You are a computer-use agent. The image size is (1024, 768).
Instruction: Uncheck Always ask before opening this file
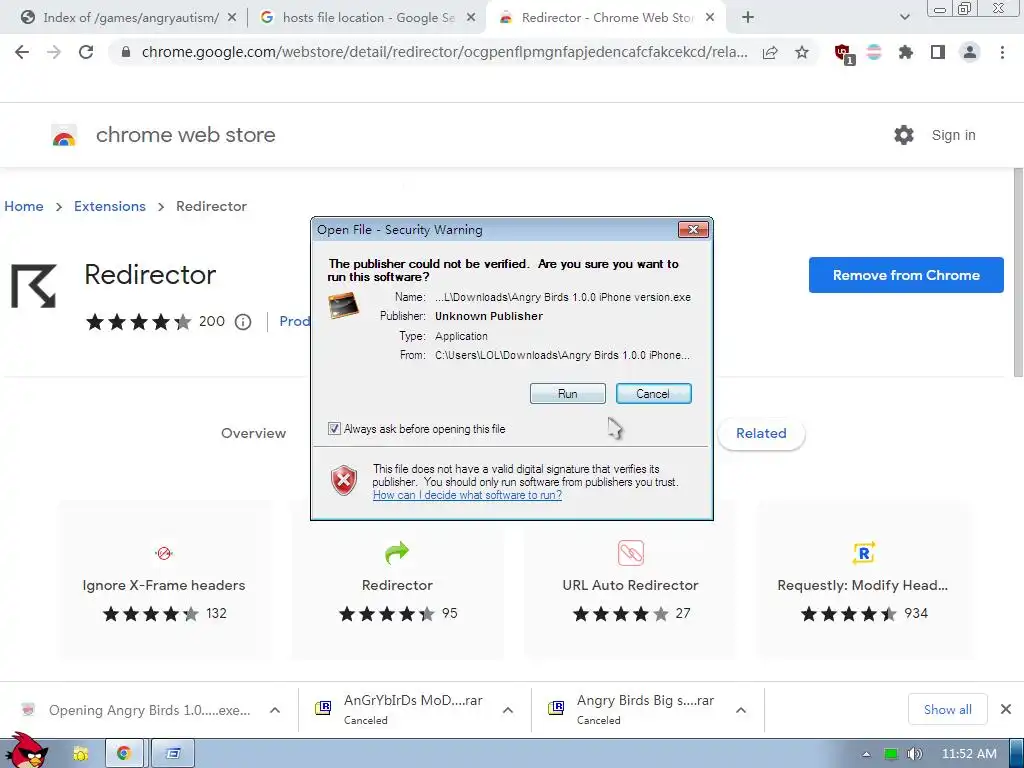(x=334, y=429)
